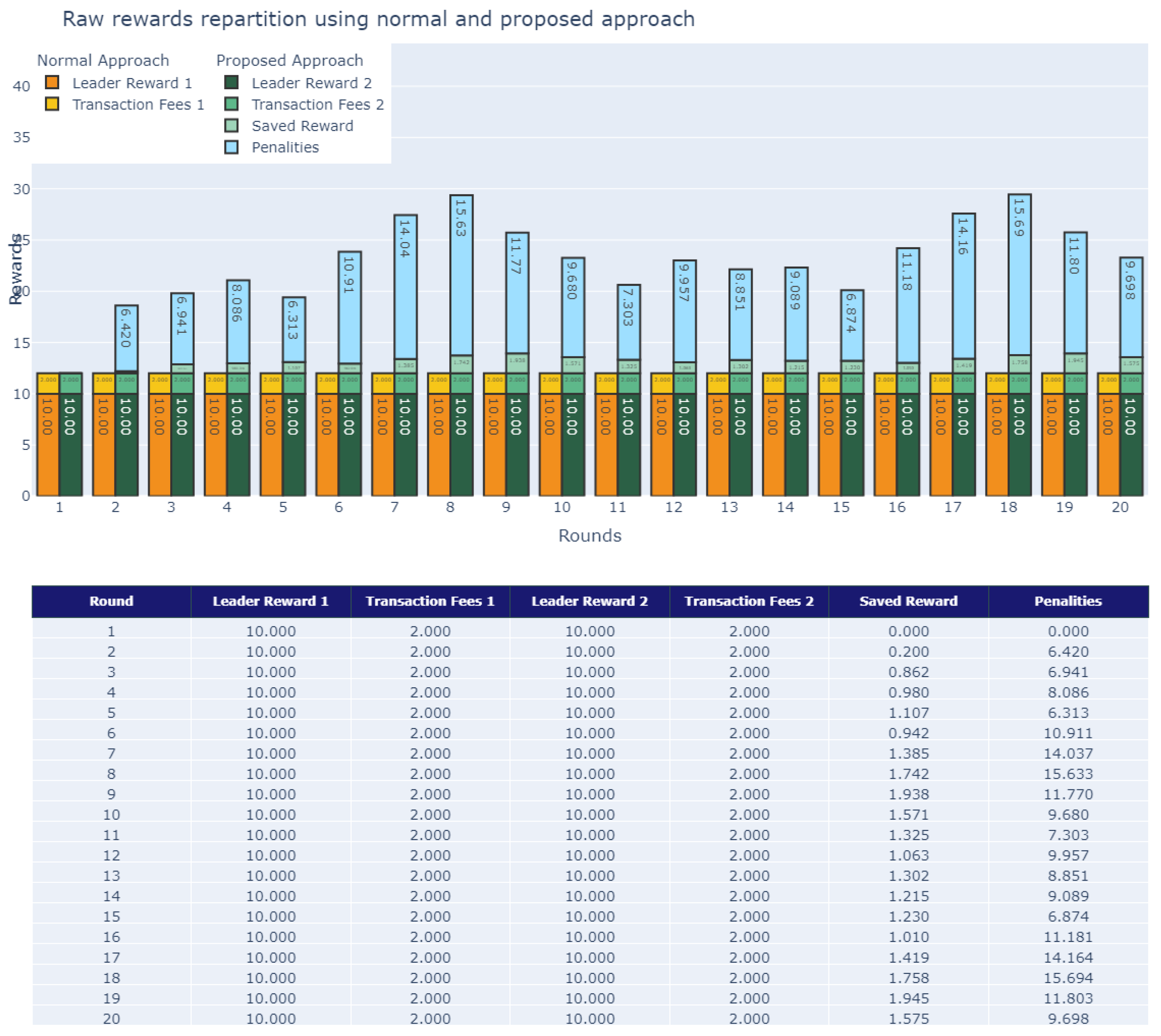Viewport: 1161px width, 1036px height.
Task: Click the dark green bar of round 20
Action: click(x=1131, y=444)
